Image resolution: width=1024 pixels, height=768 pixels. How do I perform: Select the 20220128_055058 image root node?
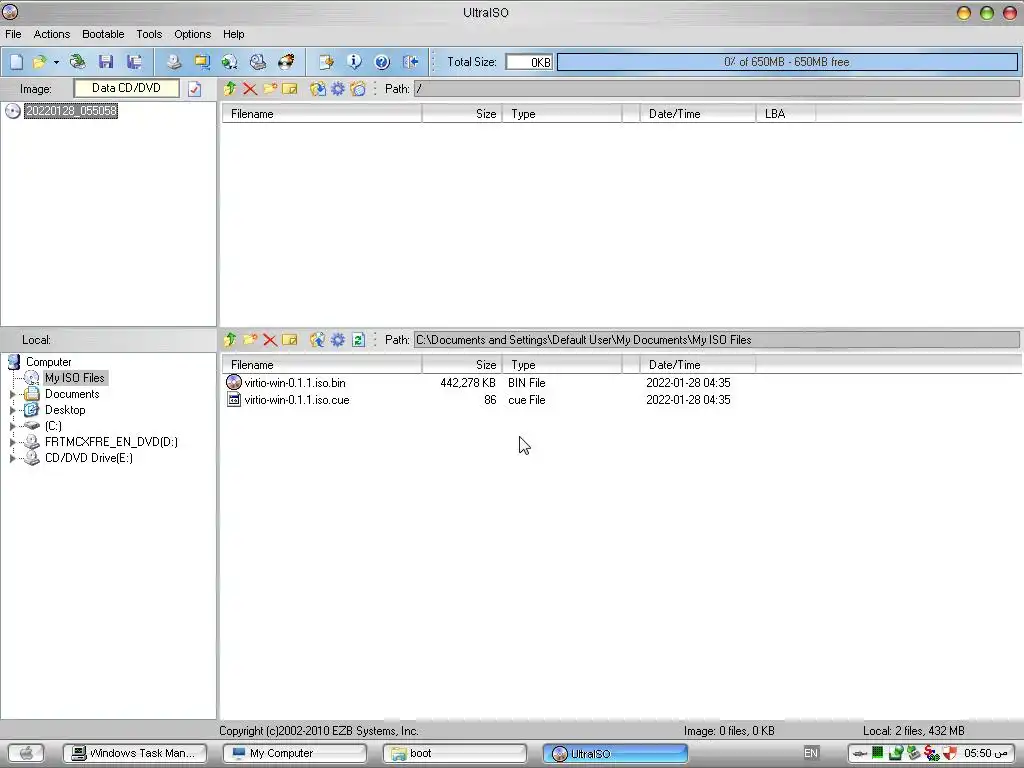(x=71, y=111)
